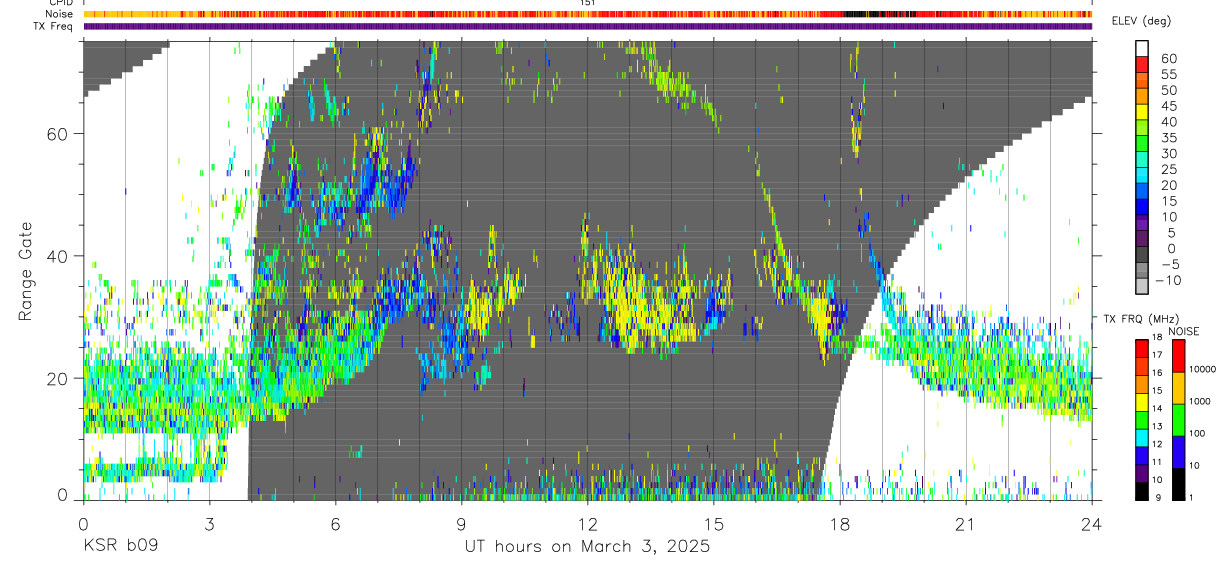
Task: Click the 'Range Gate' y-axis label
Action: [x=26, y=273]
